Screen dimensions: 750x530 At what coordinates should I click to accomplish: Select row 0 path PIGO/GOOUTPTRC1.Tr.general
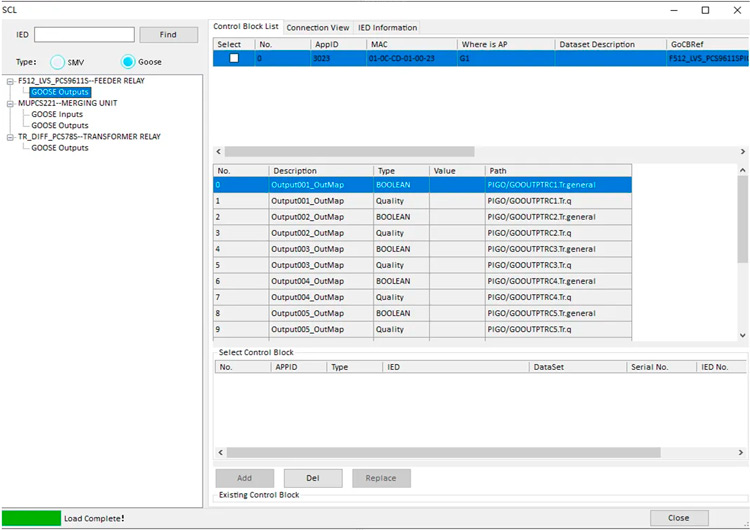(559, 185)
